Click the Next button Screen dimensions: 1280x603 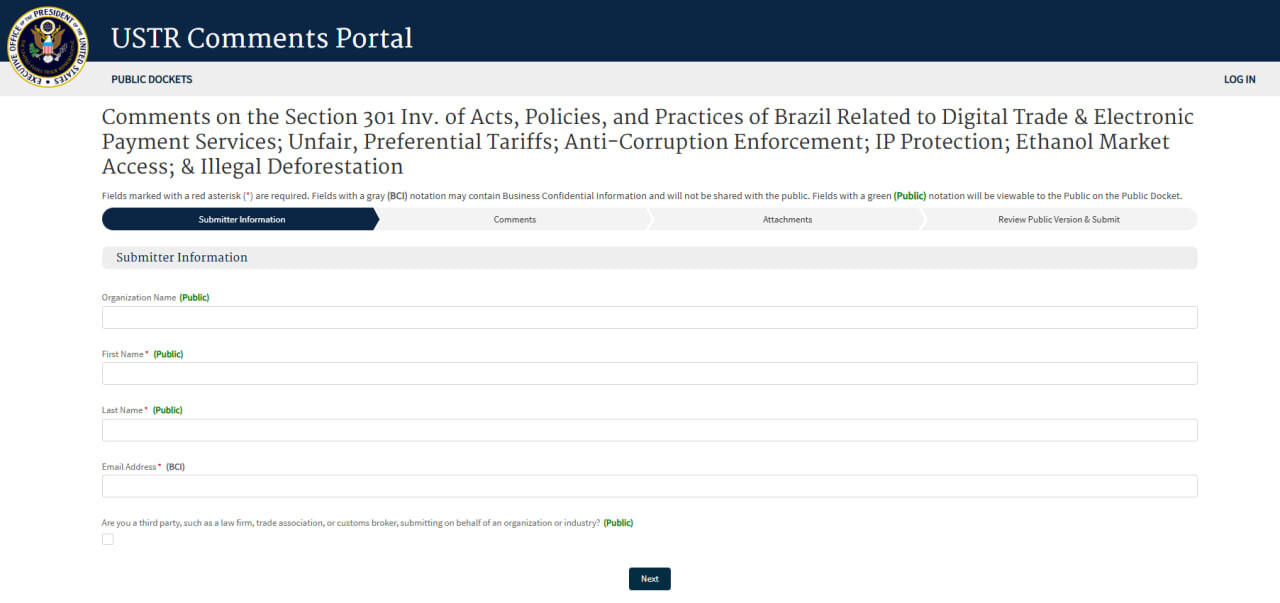[x=650, y=579]
